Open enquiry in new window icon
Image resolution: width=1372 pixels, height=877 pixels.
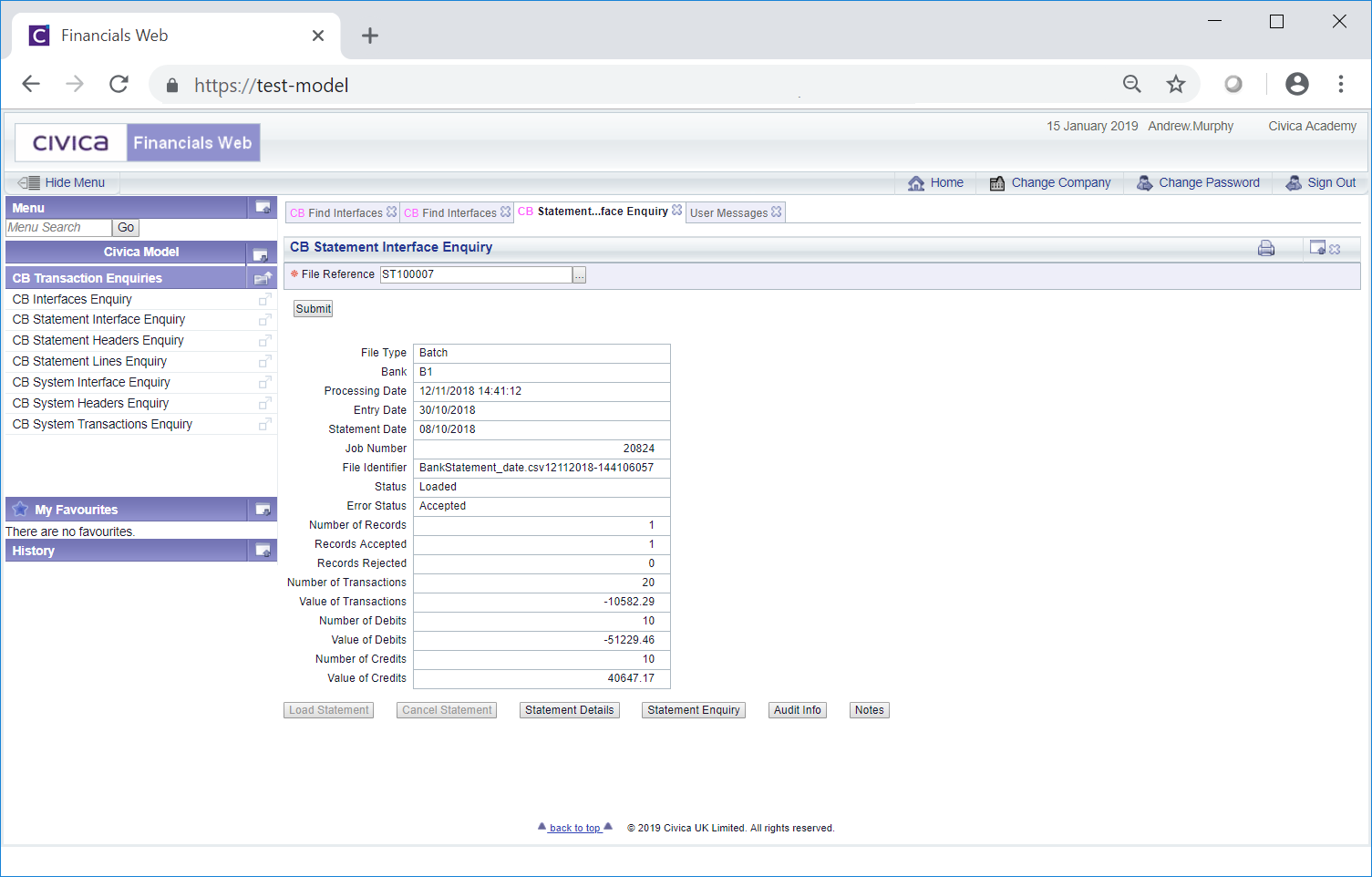coord(1317,247)
